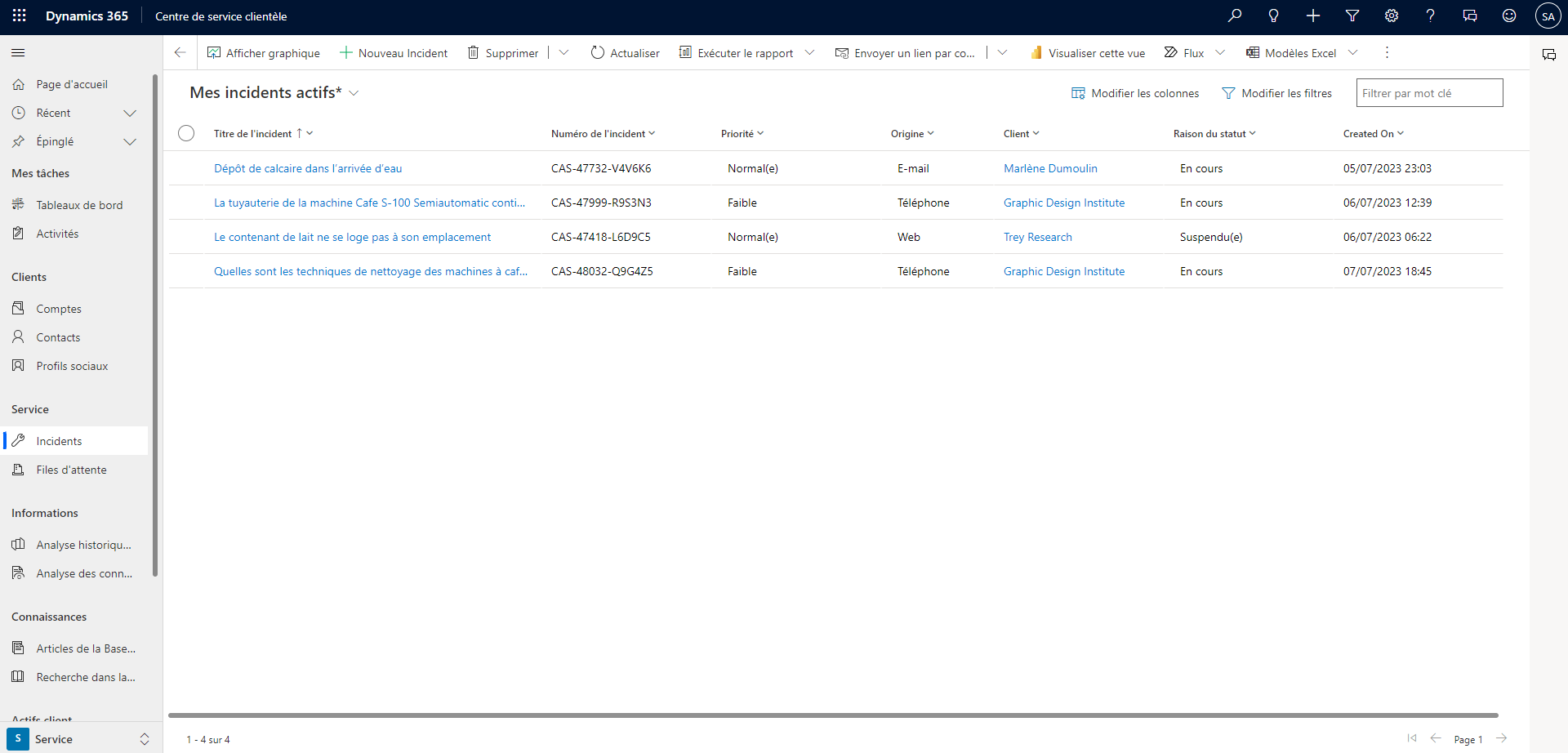Open the Service area switcher
Viewport: 1568px width, 753px height.
tap(78, 738)
